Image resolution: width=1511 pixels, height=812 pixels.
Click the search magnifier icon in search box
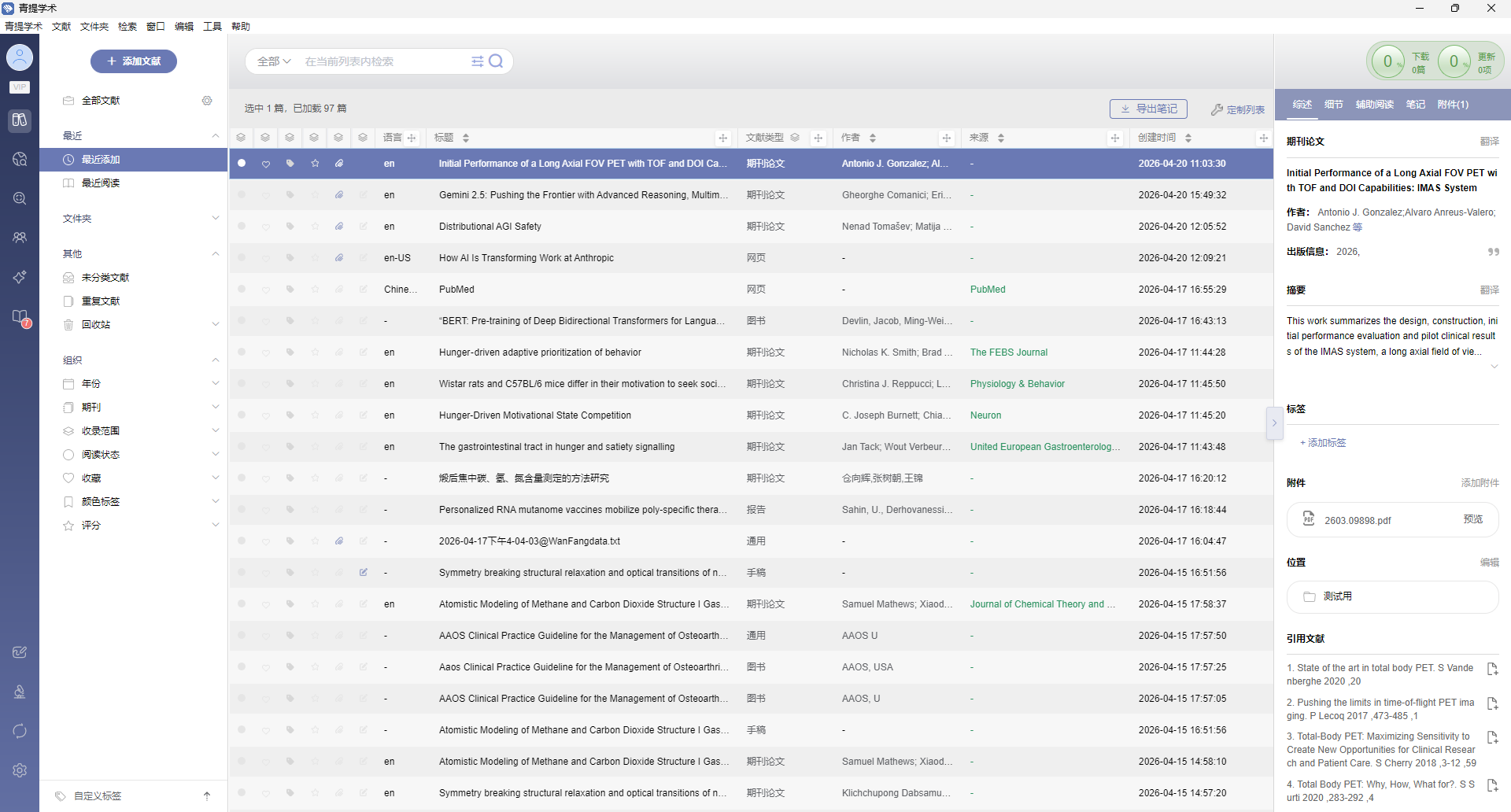pyautogui.click(x=496, y=61)
